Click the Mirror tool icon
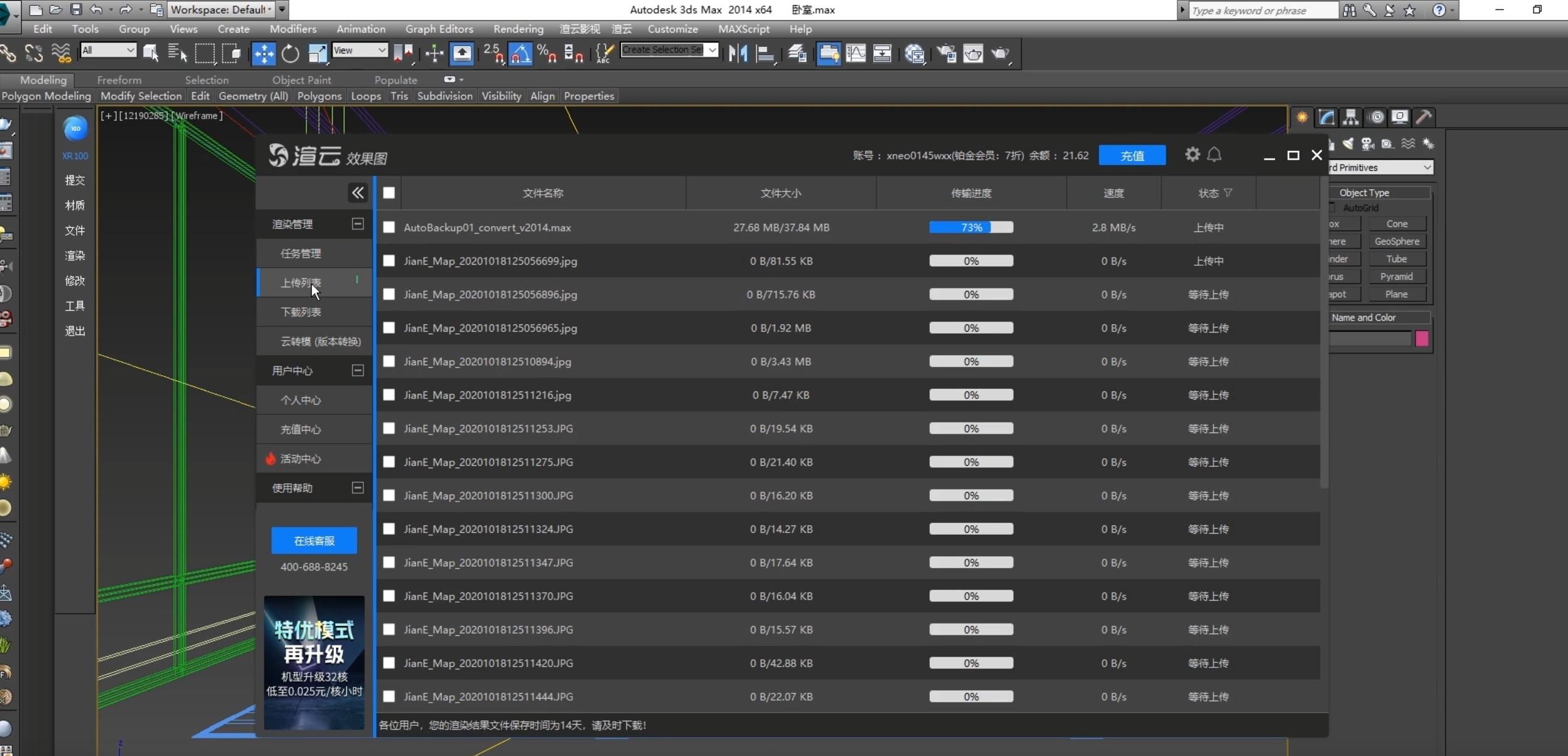The height and width of the screenshot is (756, 1568). (x=737, y=54)
